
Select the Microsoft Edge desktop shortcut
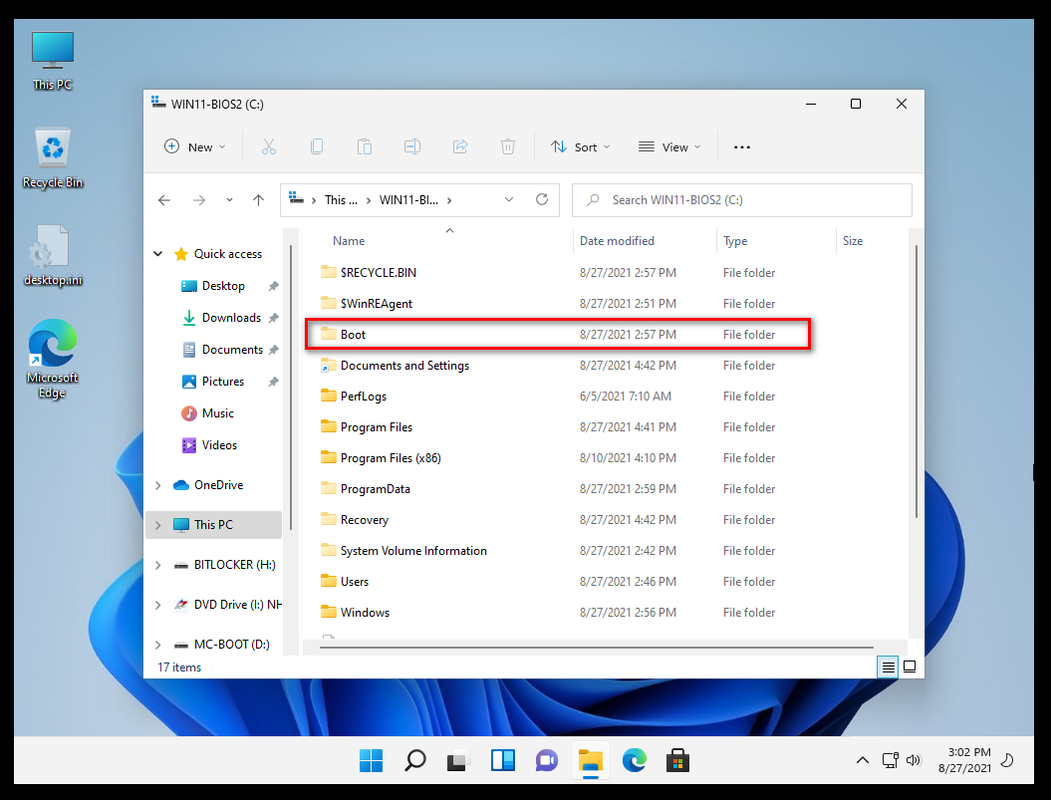52,359
